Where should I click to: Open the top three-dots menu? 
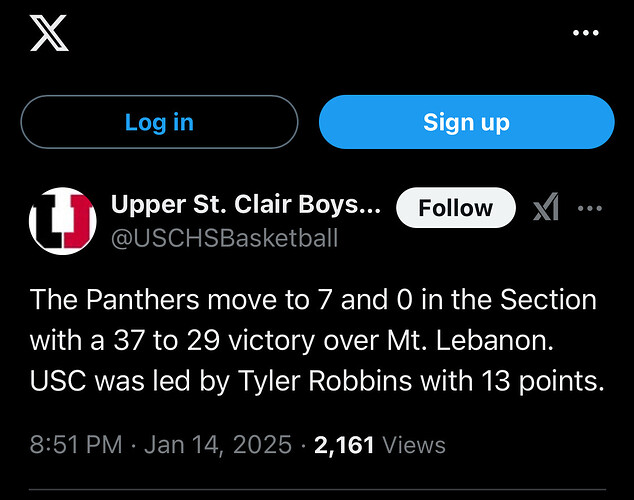(586, 33)
